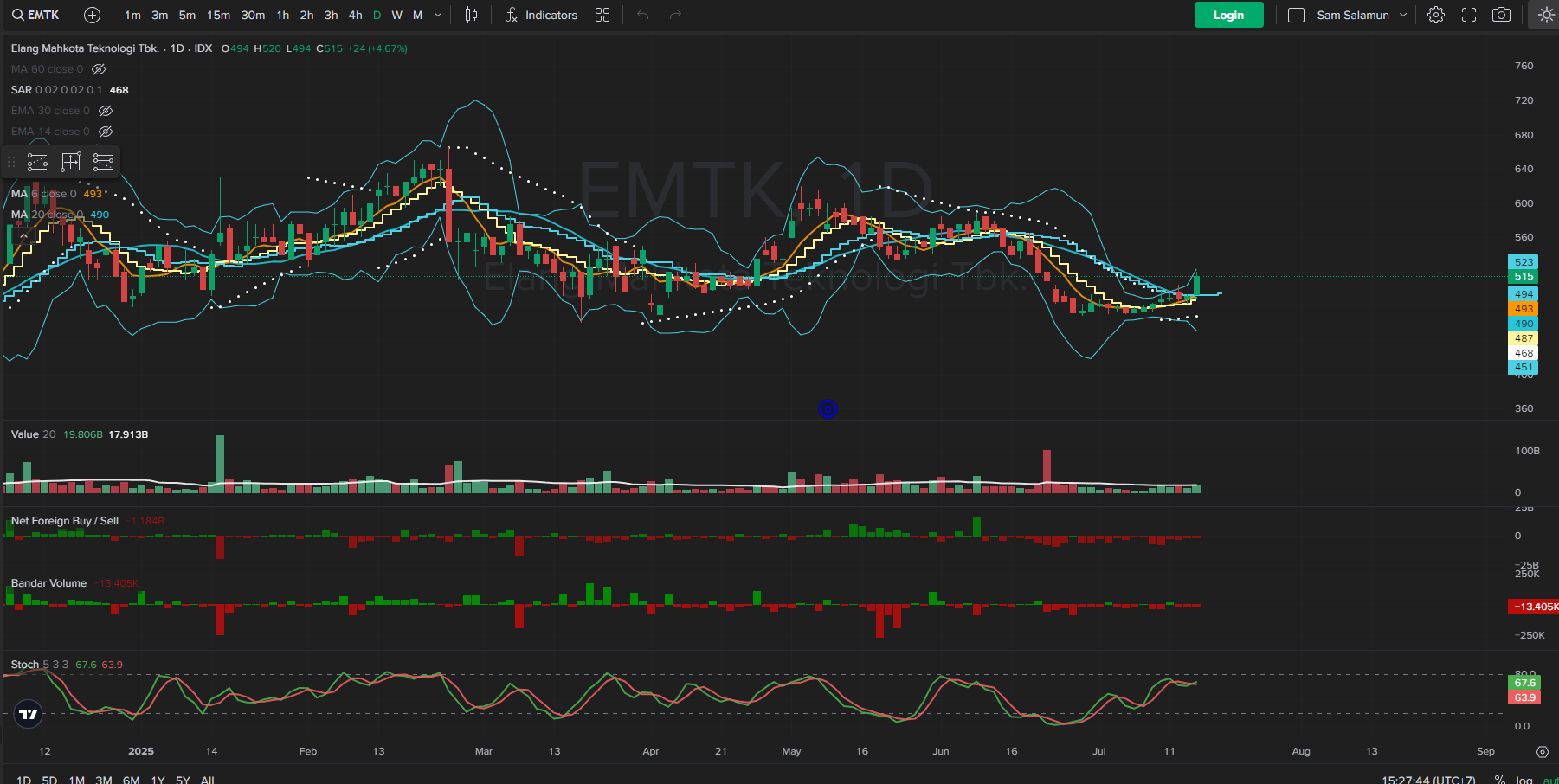The width and height of the screenshot is (1559, 784).
Task: Toggle log scale
Action: (x=1524, y=779)
